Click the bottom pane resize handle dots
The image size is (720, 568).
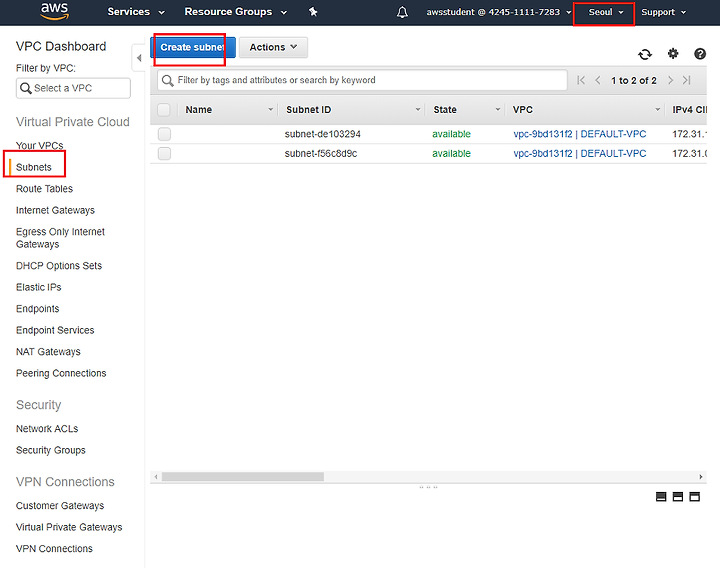point(428,487)
